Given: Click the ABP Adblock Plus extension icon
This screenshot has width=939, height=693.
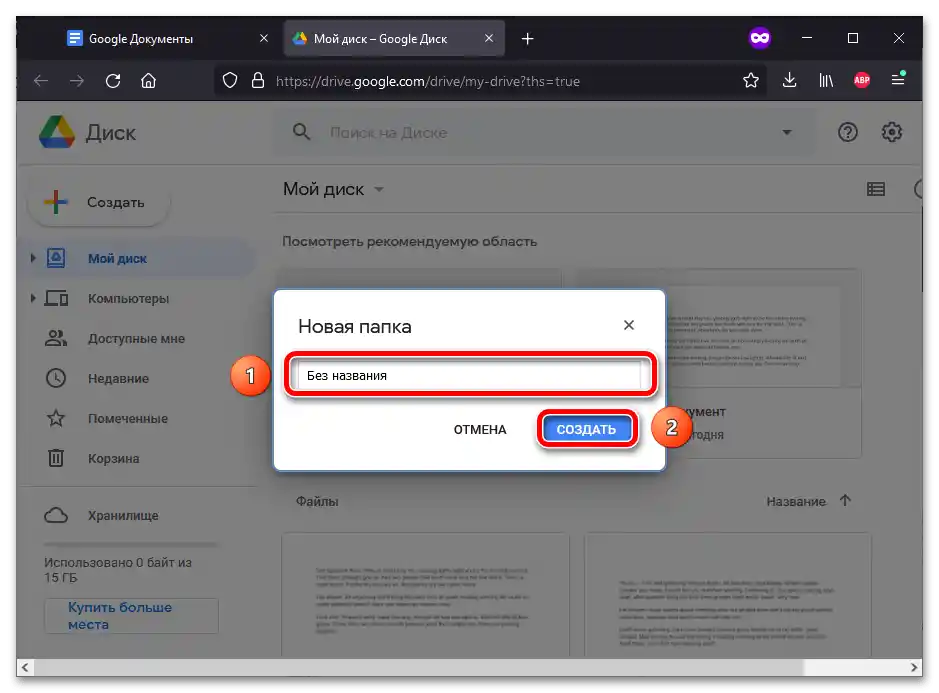Looking at the screenshot, I should (862, 80).
